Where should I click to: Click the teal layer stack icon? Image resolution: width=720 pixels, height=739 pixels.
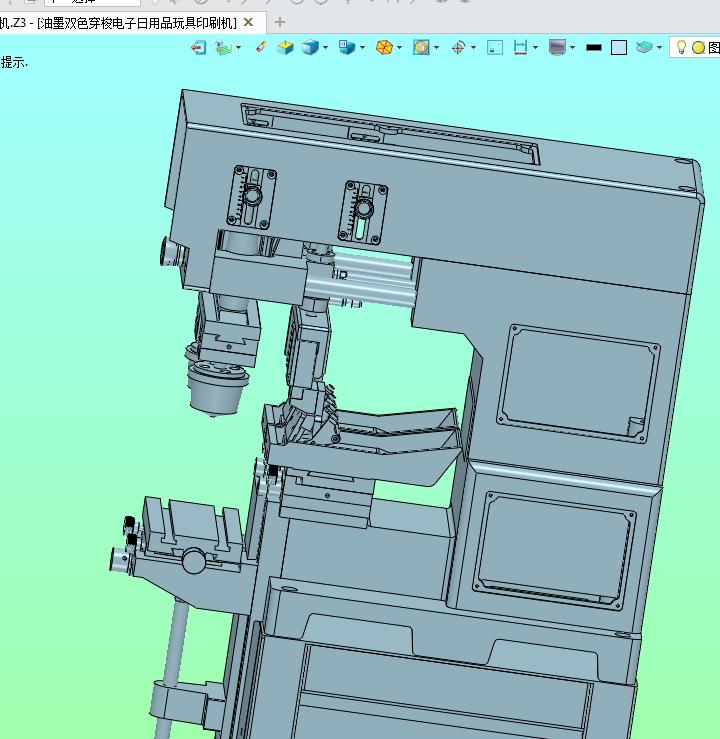[644, 47]
